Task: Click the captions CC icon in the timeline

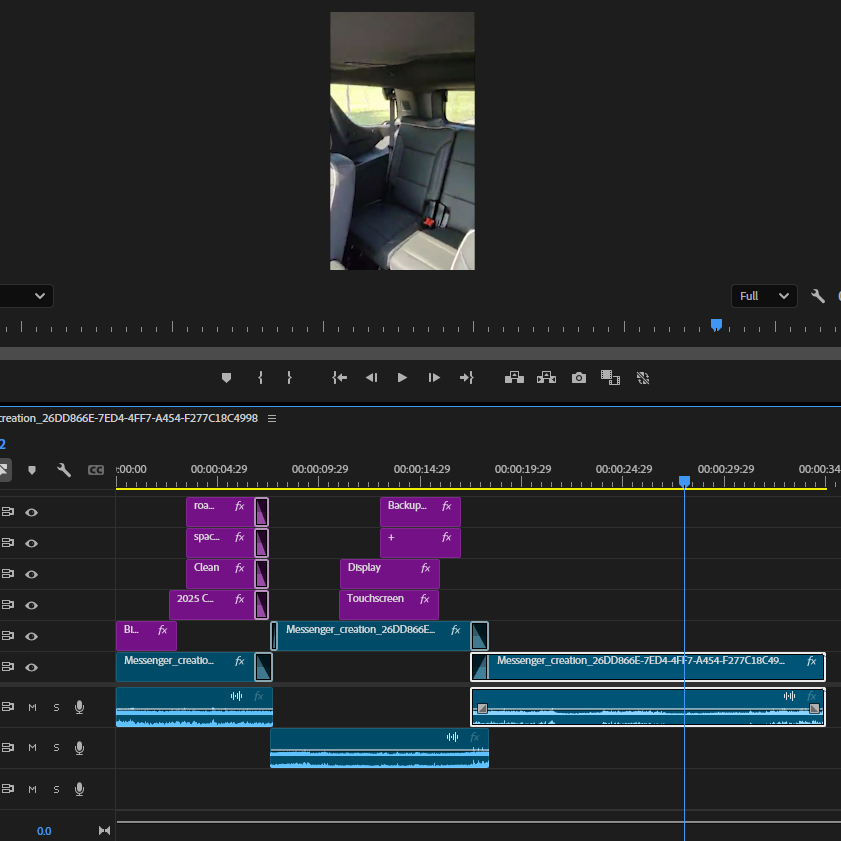Action: pyautogui.click(x=96, y=470)
